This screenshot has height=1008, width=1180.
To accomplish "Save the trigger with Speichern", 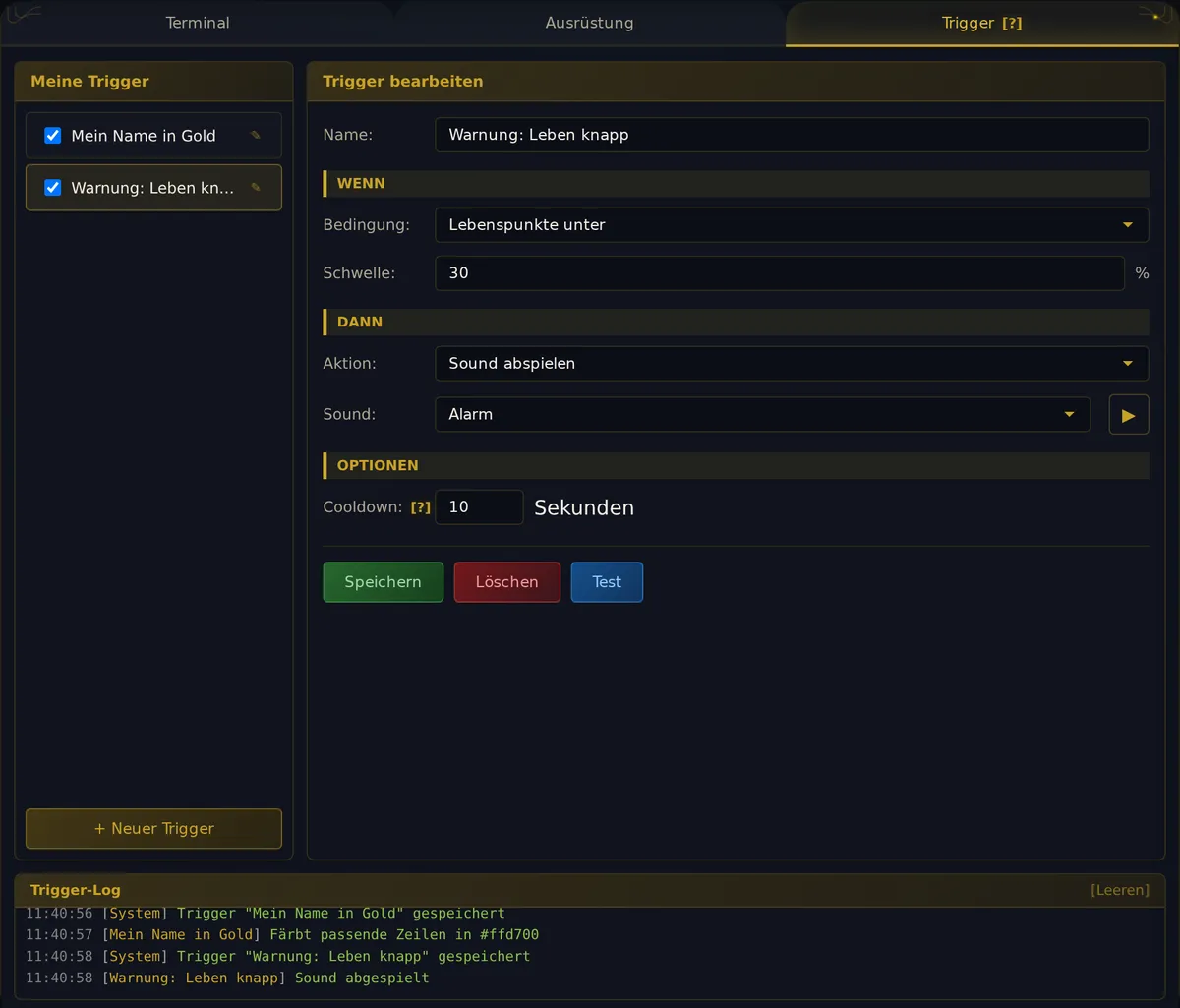I will (383, 582).
